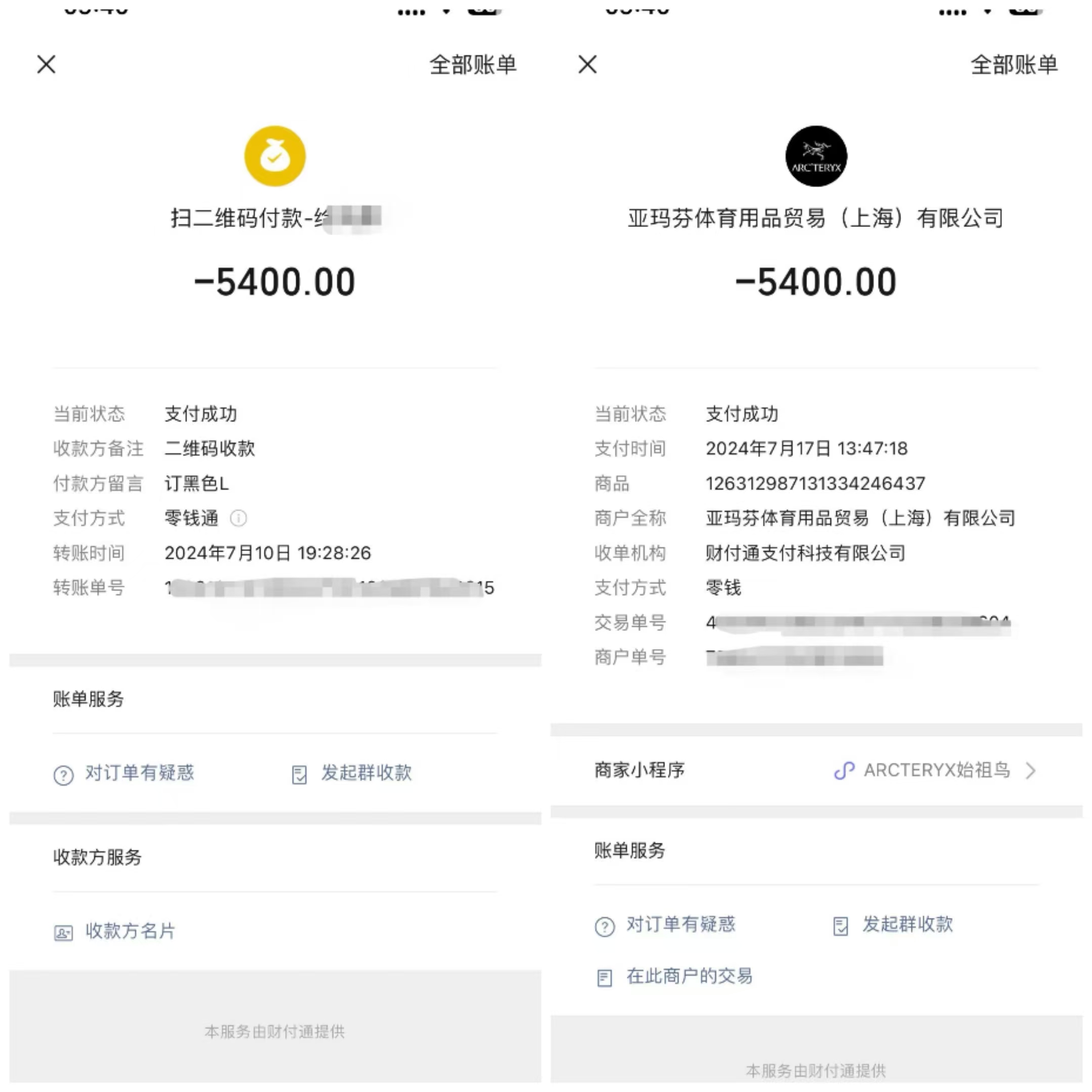1092x1092 pixels.
Task: Open the 收款方名片 link
Action: (x=130, y=931)
